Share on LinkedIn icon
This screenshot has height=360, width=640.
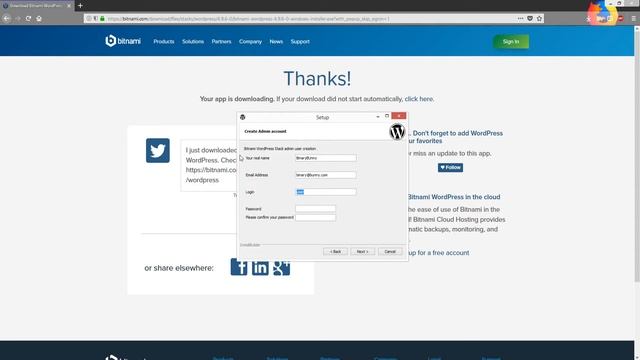click(260, 268)
